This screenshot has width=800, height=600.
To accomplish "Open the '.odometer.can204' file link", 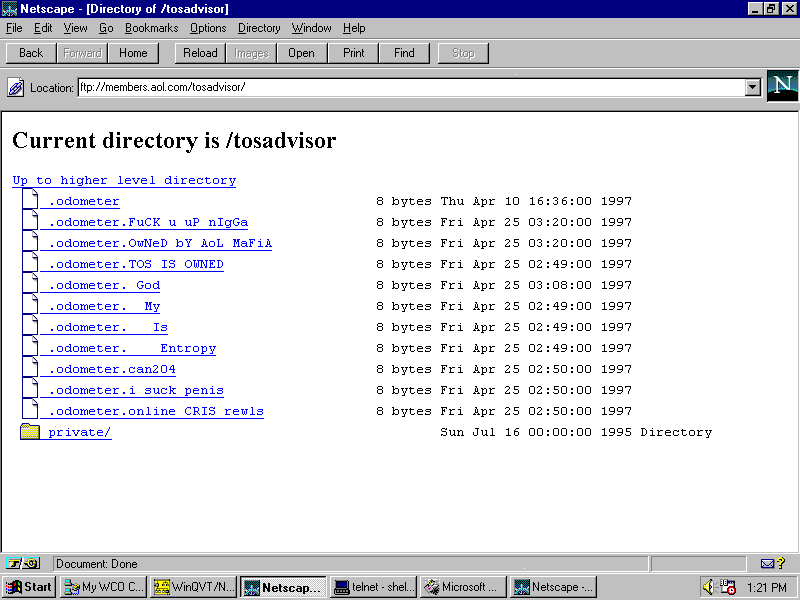I will 112,369.
